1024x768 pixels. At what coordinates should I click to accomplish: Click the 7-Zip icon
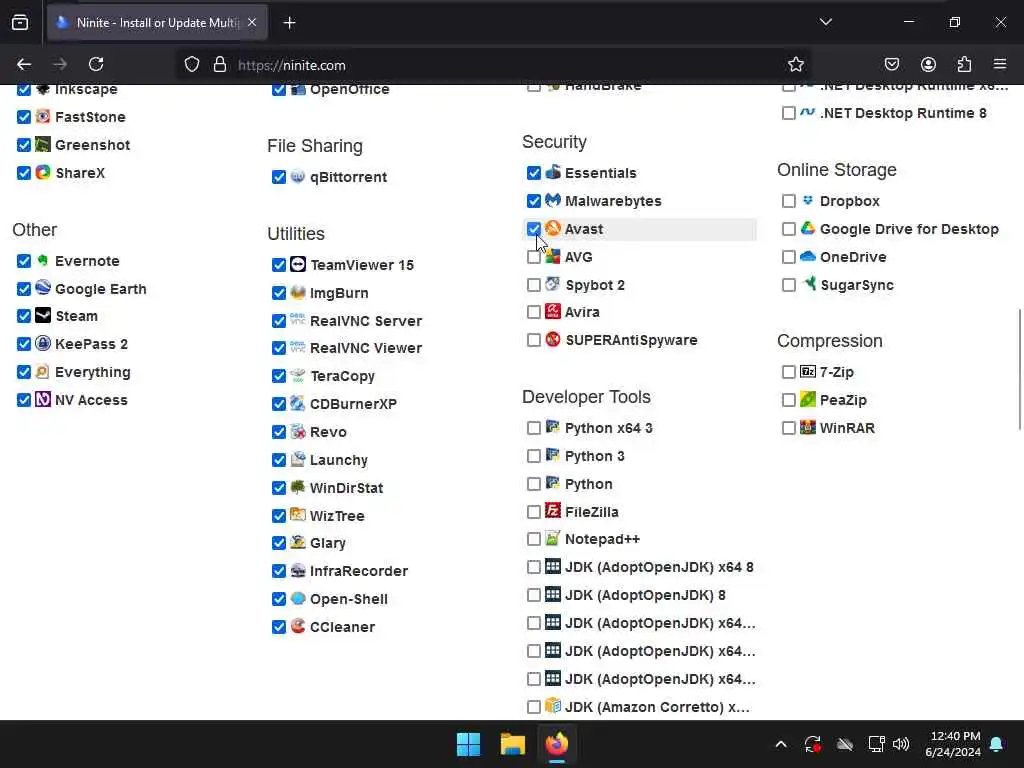(x=808, y=371)
